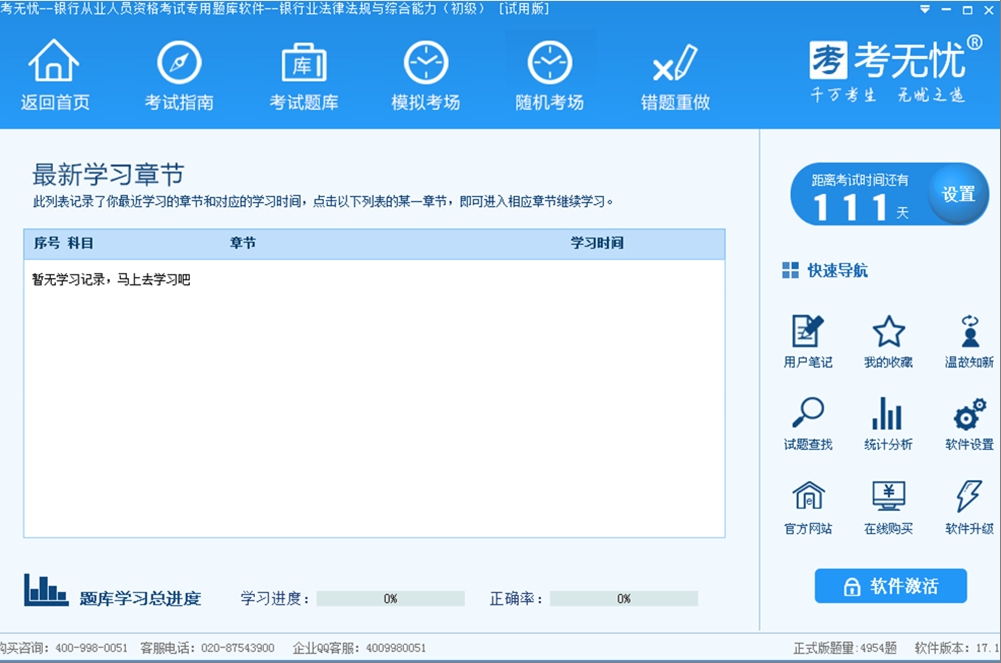This screenshot has height=663, width=1001.
Task: Click the 111 天 countdown display
Action: point(861,207)
